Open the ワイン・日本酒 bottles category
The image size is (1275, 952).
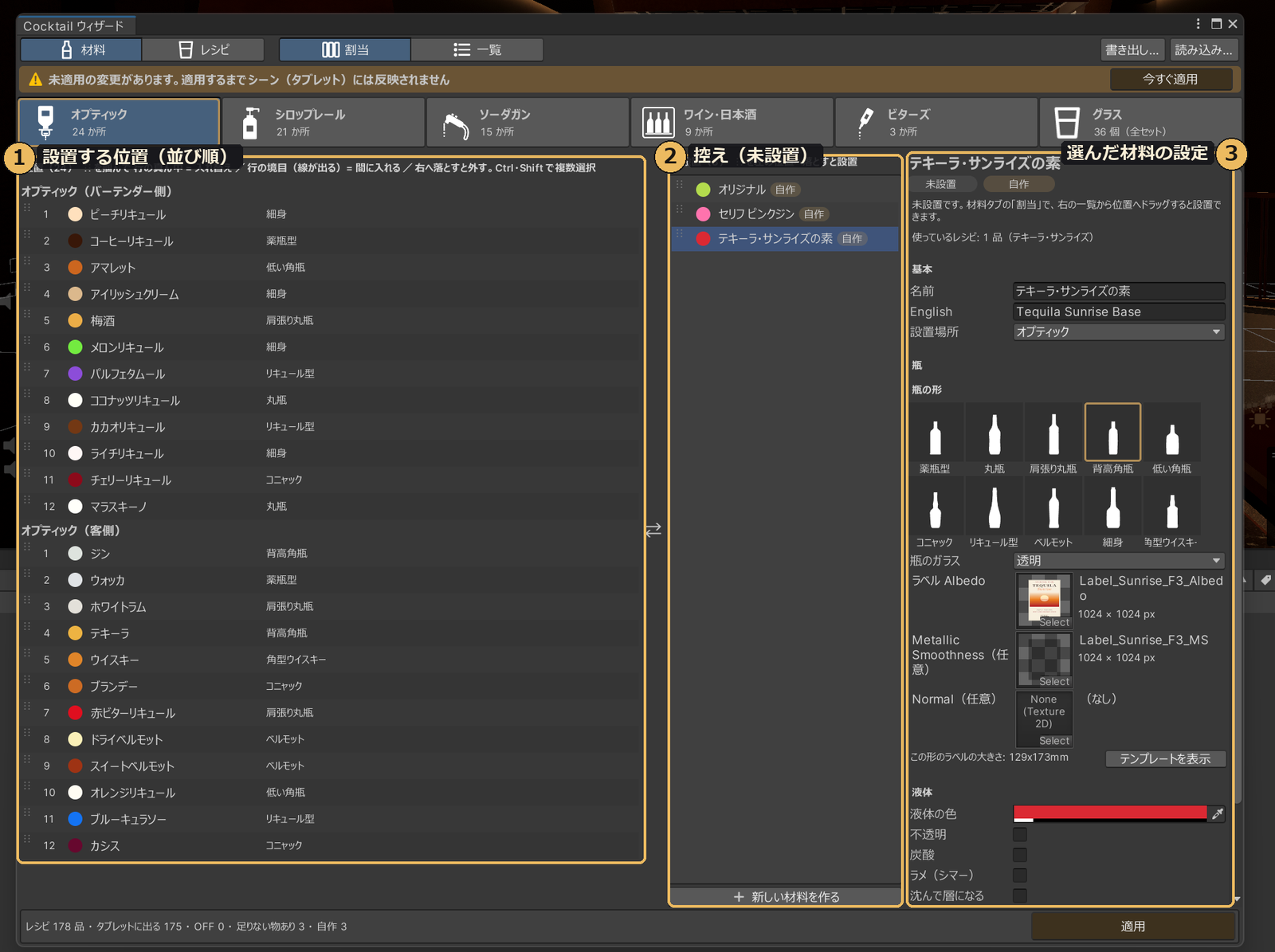point(732,123)
